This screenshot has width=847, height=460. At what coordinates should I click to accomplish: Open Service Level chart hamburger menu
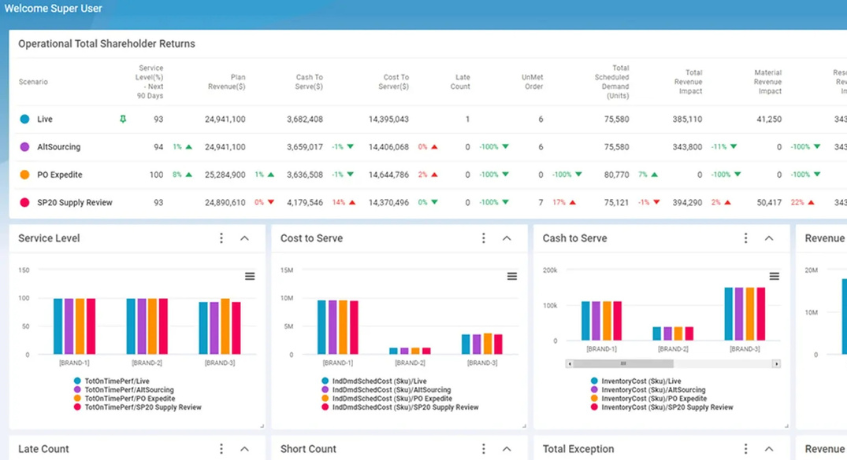click(x=250, y=277)
